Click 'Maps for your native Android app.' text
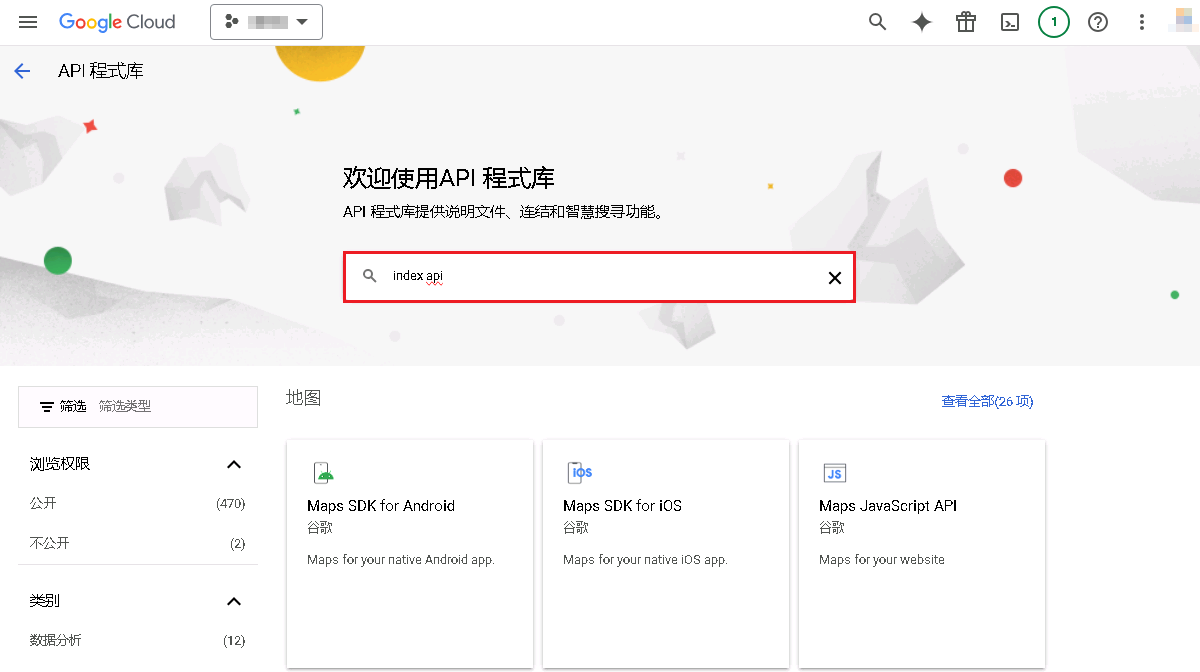The height and width of the screenshot is (672, 1200). point(401,560)
